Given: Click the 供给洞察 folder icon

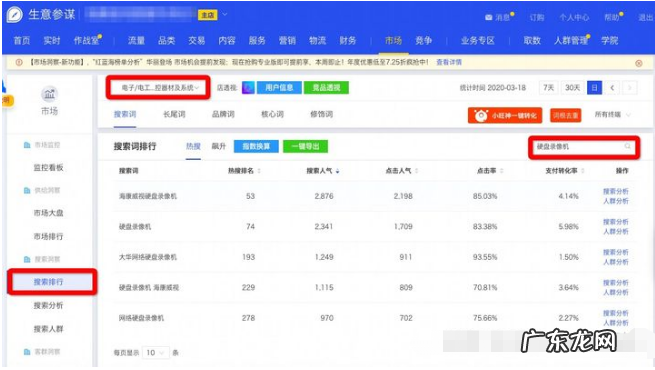Looking at the screenshot, I should (27, 190).
